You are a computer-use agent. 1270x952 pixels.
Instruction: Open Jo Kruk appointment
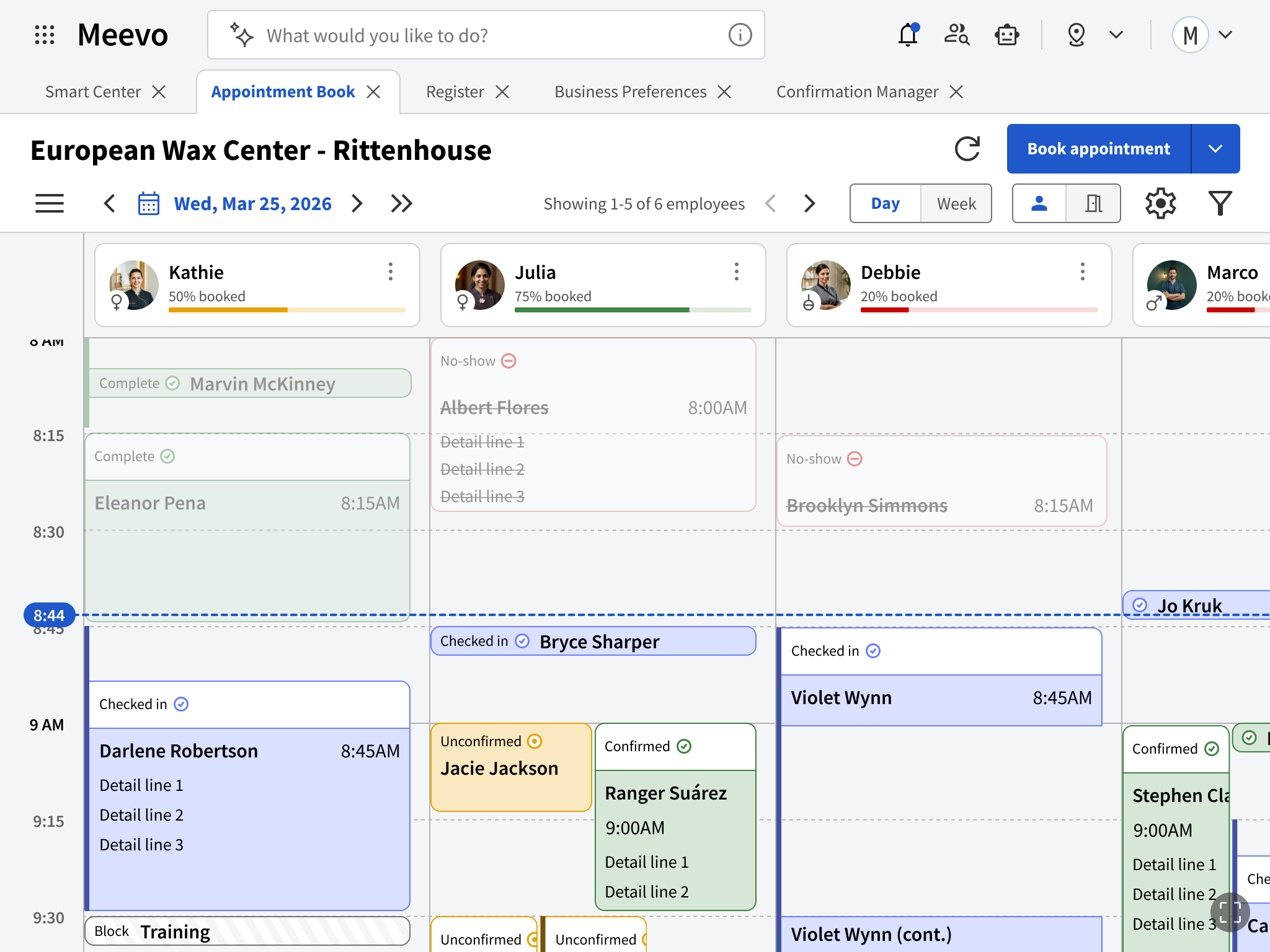(1197, 605)
